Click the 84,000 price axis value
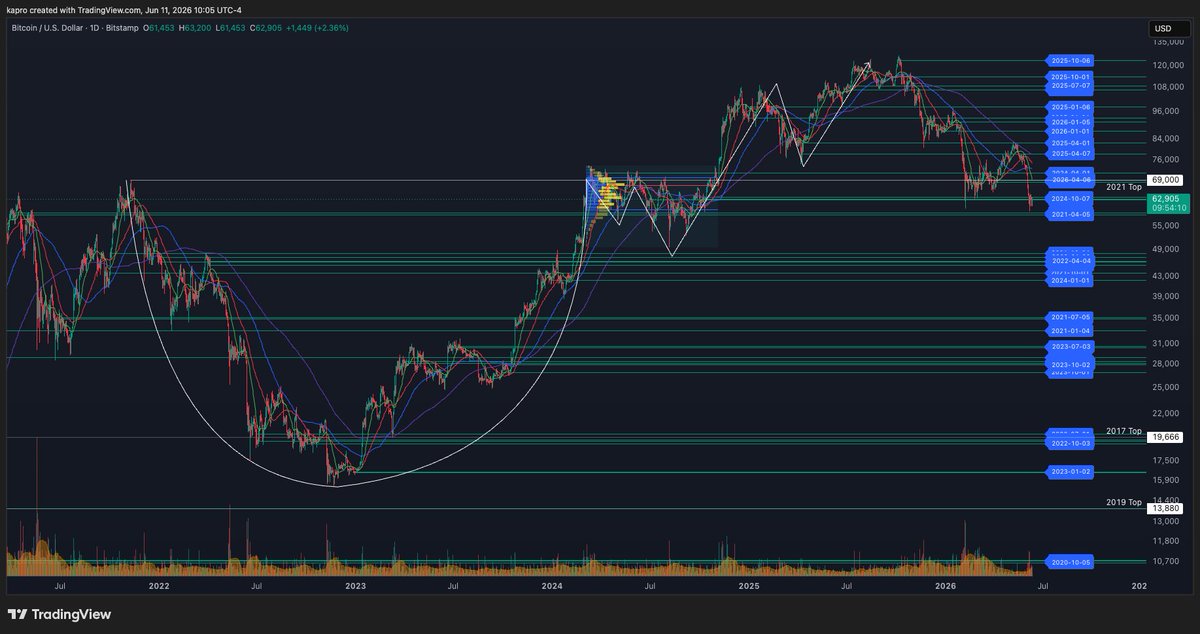Viewport: 1200px width, 634px height. [x=1168, y=138]
